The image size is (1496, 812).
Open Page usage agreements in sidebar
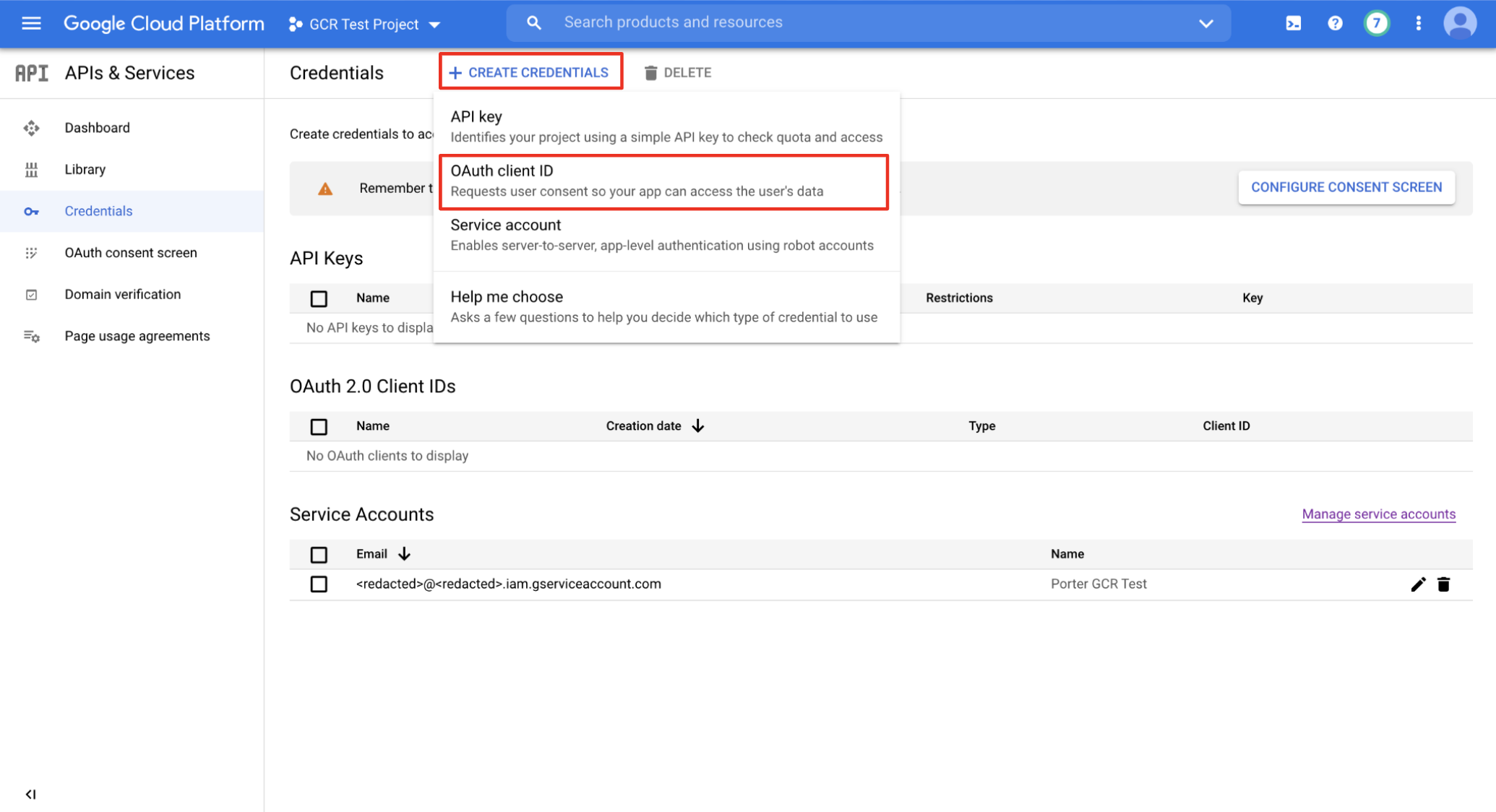(x=137, y=336)
